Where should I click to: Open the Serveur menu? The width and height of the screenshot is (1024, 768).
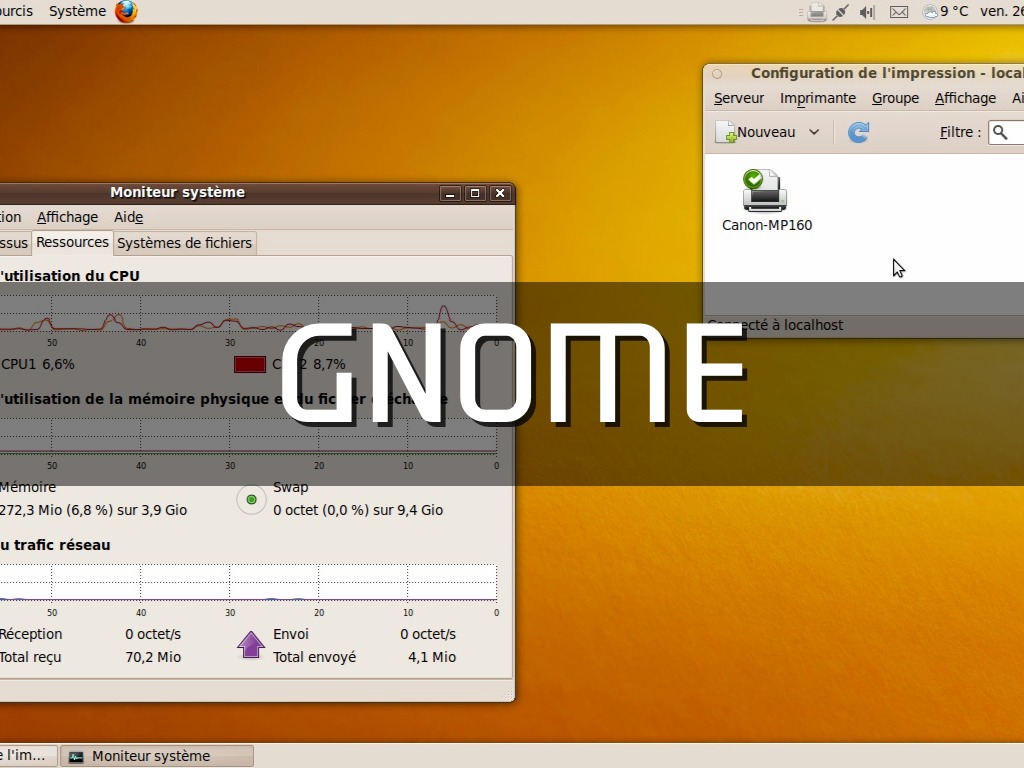point(739,98)
